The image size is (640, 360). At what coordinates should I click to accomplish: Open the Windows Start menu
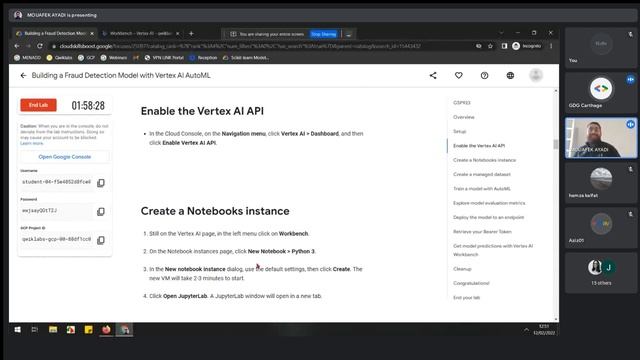coord(18,330)
